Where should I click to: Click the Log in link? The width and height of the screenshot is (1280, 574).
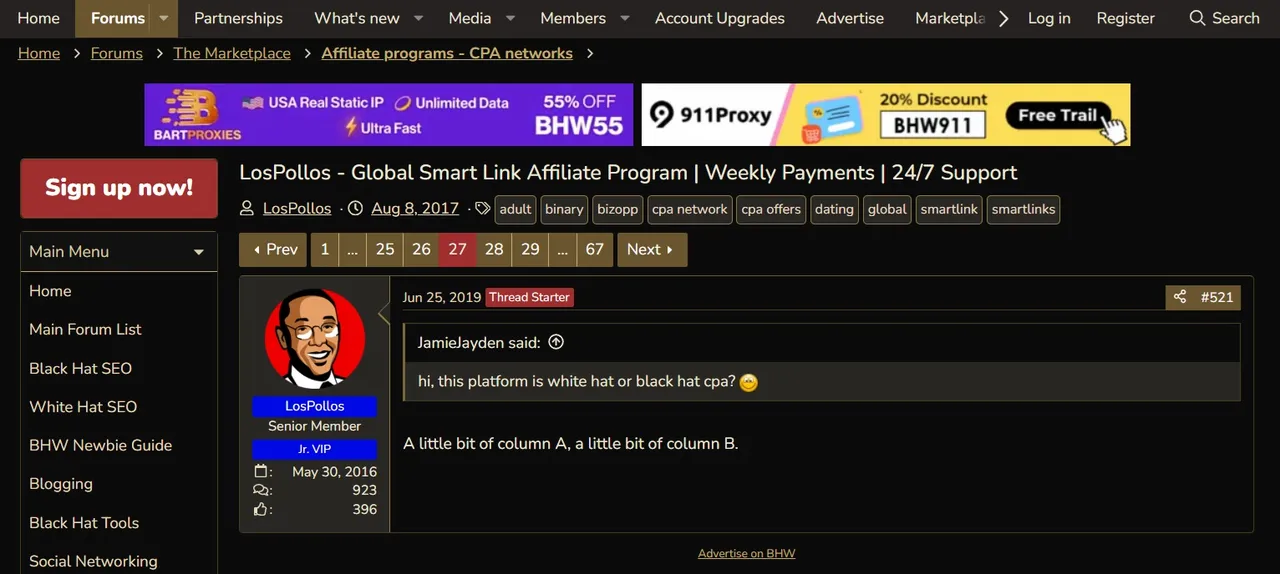pos(1049,18)
